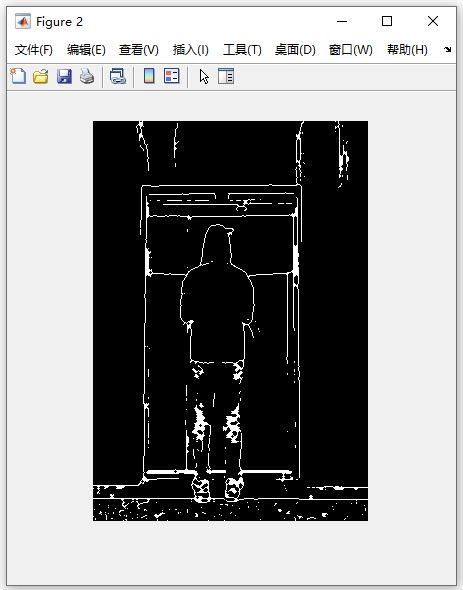The height and width of the screenshot is (590, 463).
Task: Print the figure using the printer icon
Action: point(87,76)
